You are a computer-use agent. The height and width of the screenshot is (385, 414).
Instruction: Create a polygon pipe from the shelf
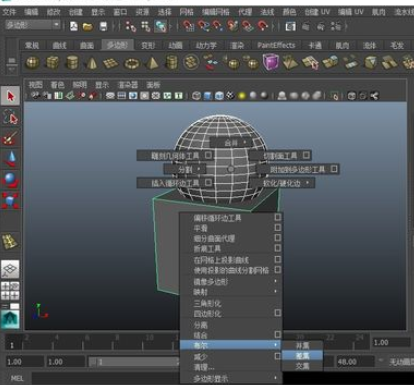pos(171,62)
